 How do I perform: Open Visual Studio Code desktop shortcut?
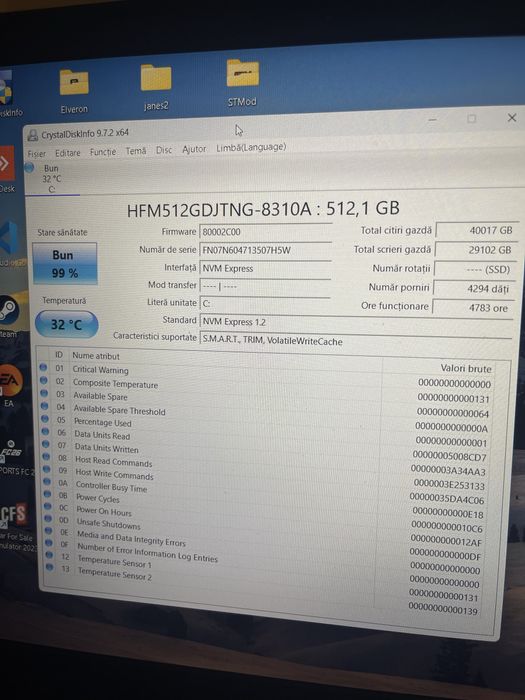(9, 241)
